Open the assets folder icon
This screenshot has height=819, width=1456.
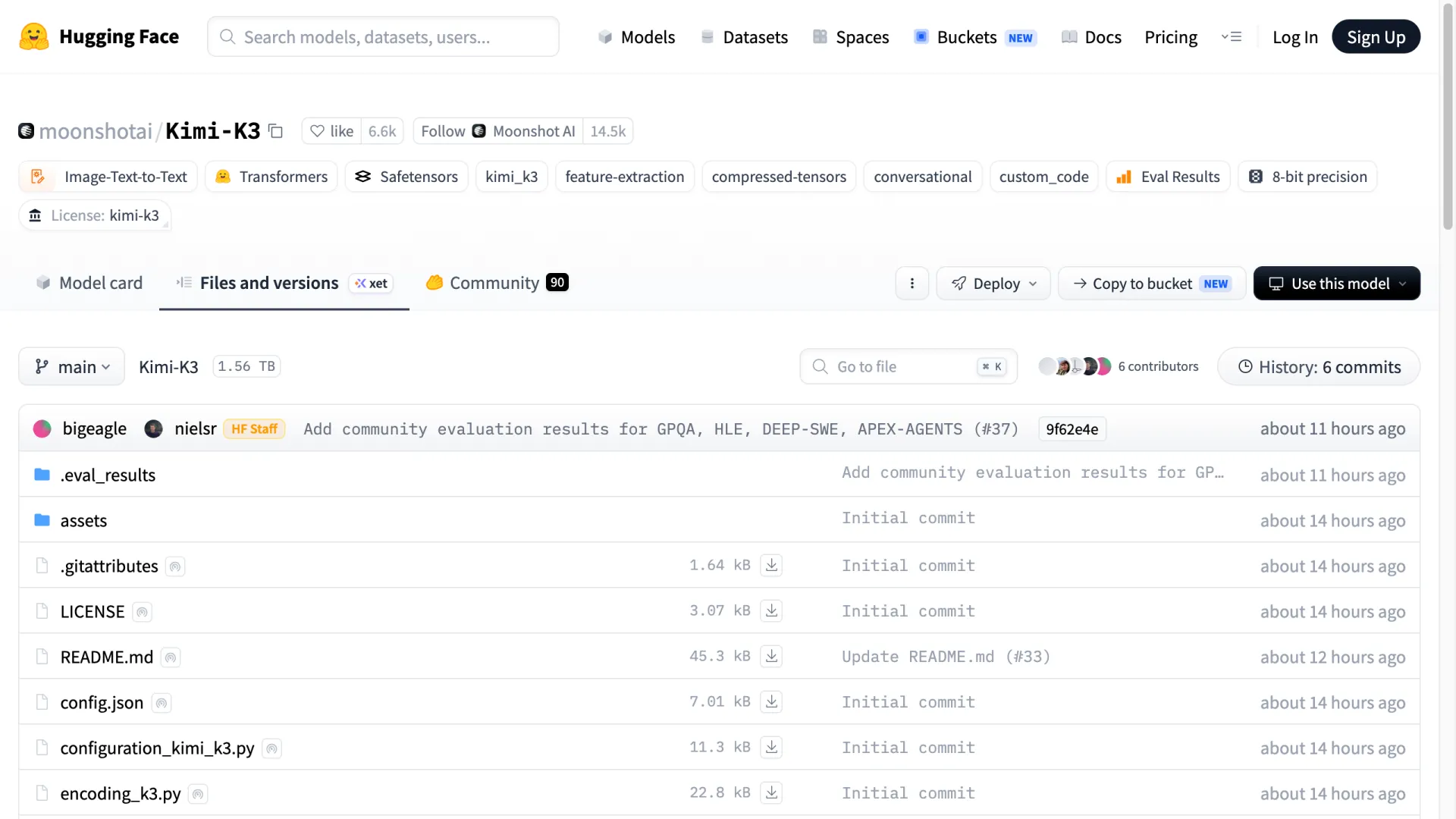tap(42, 520)
